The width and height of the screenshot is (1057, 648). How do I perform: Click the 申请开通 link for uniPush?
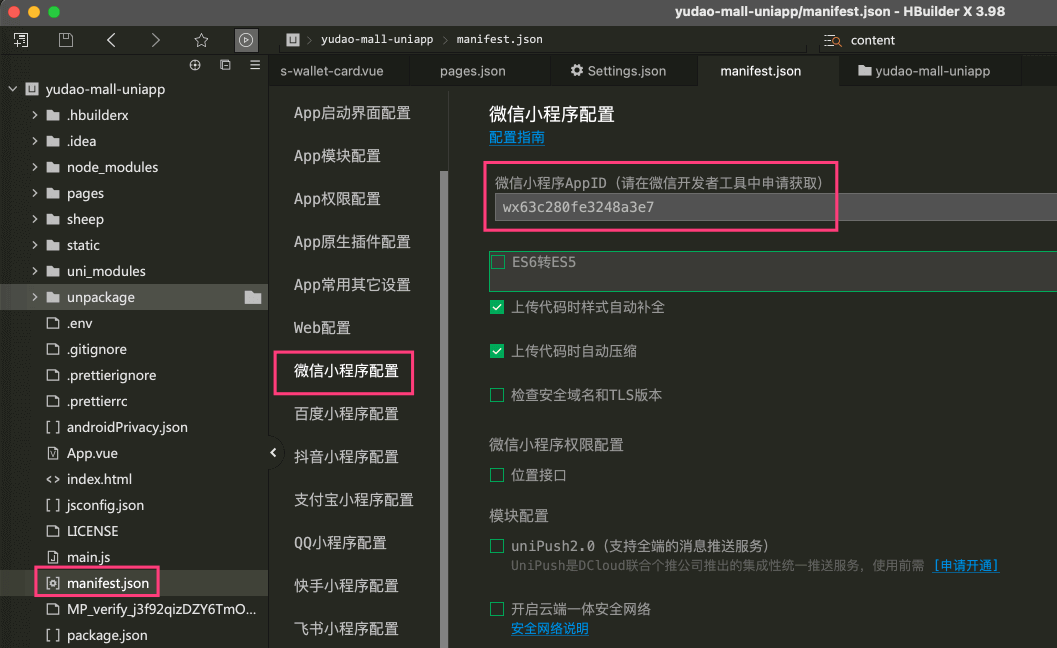[x=965, y=566]
